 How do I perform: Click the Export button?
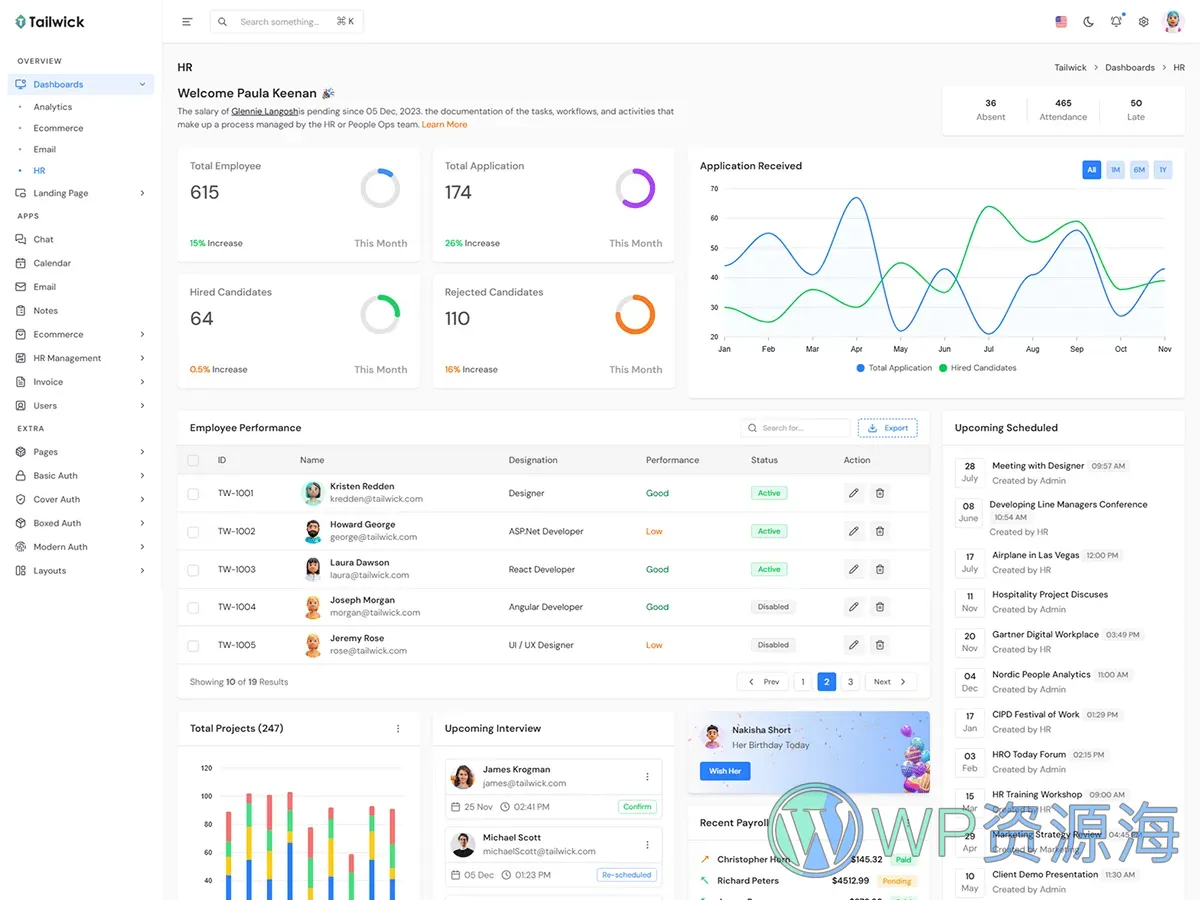click(x=888, y=428)
